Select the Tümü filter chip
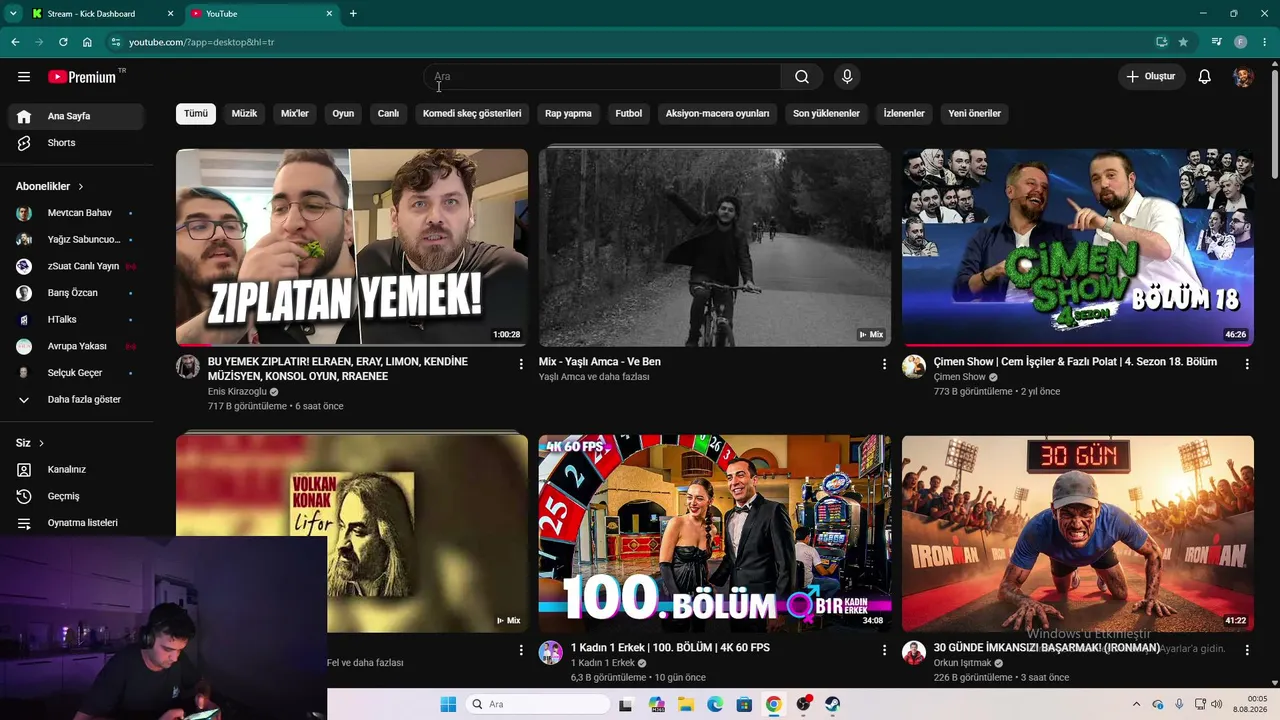The width and height of the screenshot is (1280, 720). [196, 114]
